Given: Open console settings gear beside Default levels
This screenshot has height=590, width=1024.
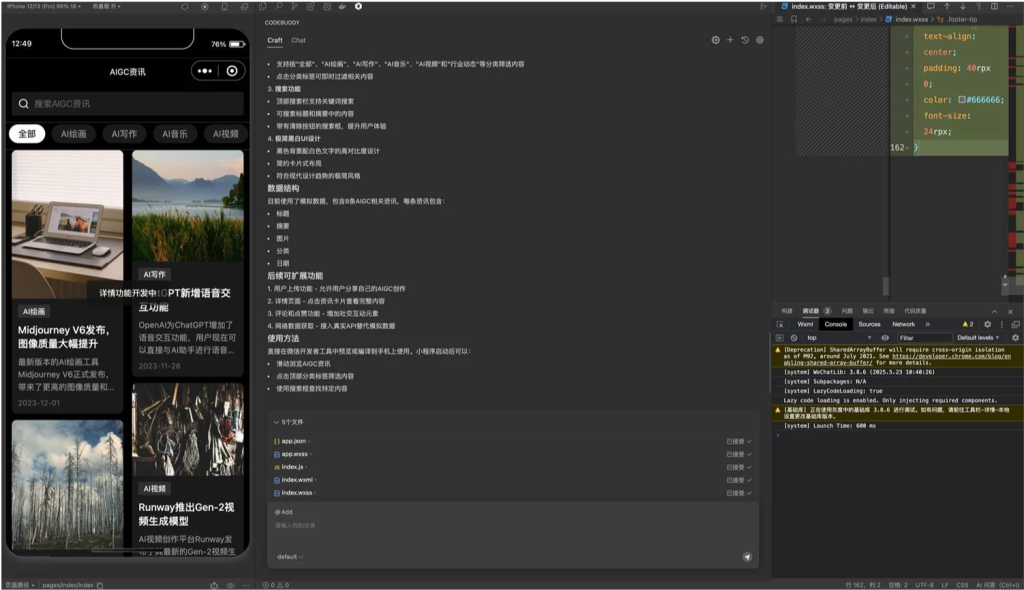Looking at the screenshot, I should (x=1015, y=338).
